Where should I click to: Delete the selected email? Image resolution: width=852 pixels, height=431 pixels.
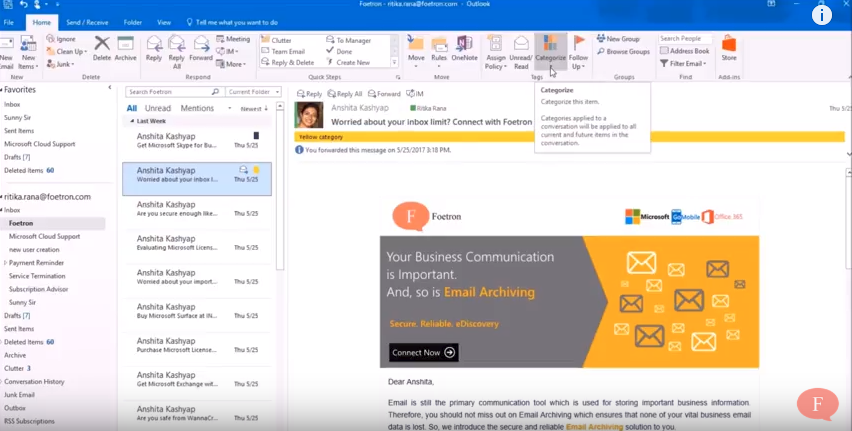click(x=102, y=48)
